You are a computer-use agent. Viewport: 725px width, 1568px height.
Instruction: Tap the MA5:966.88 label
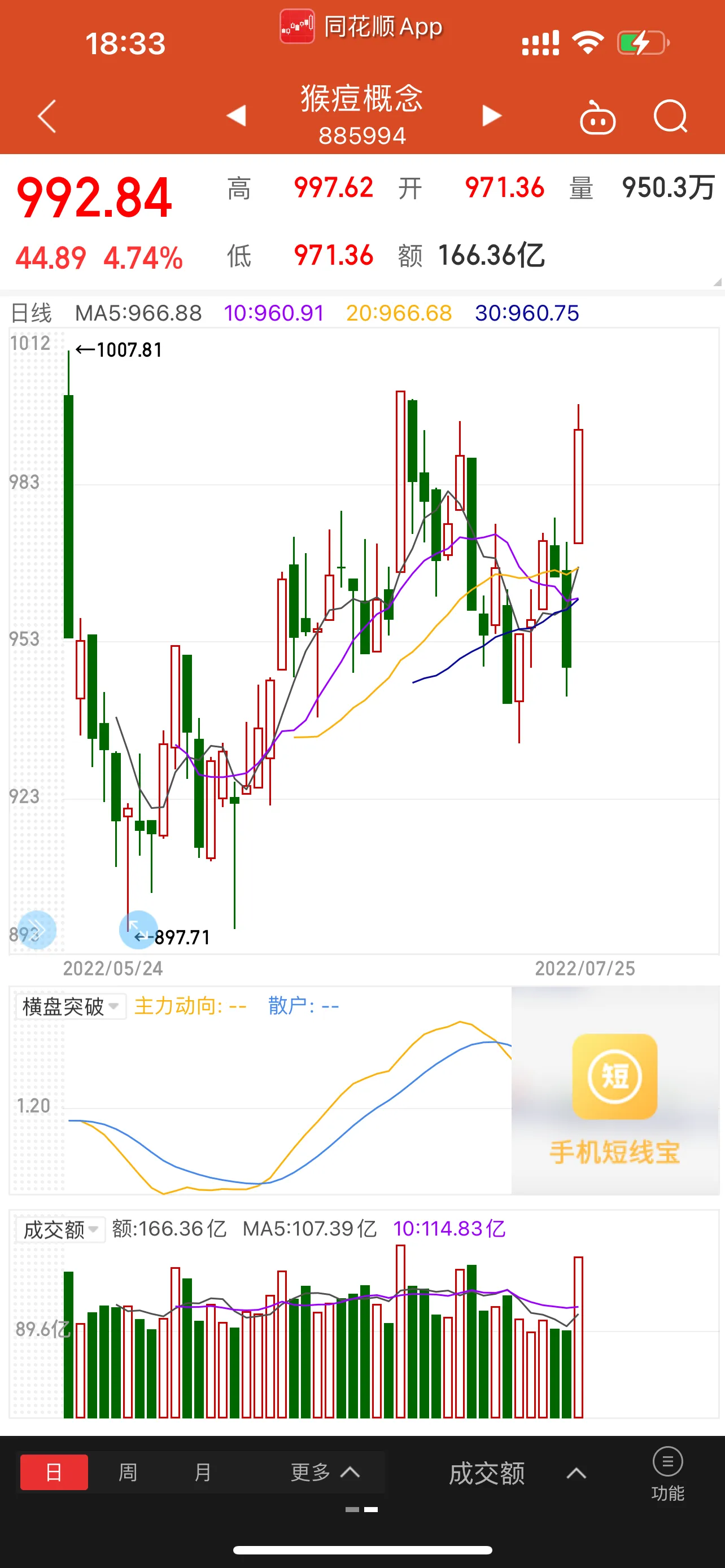(x=138, y=313)
